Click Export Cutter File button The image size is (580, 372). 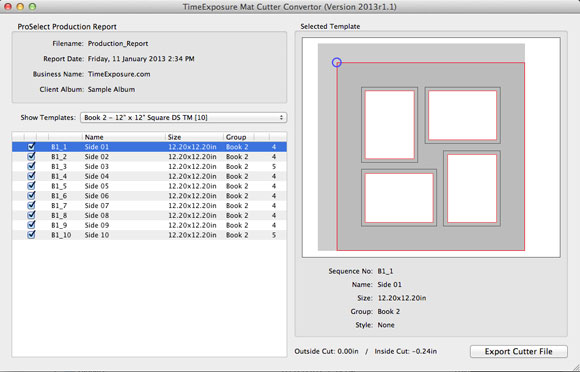pos(519,351)
